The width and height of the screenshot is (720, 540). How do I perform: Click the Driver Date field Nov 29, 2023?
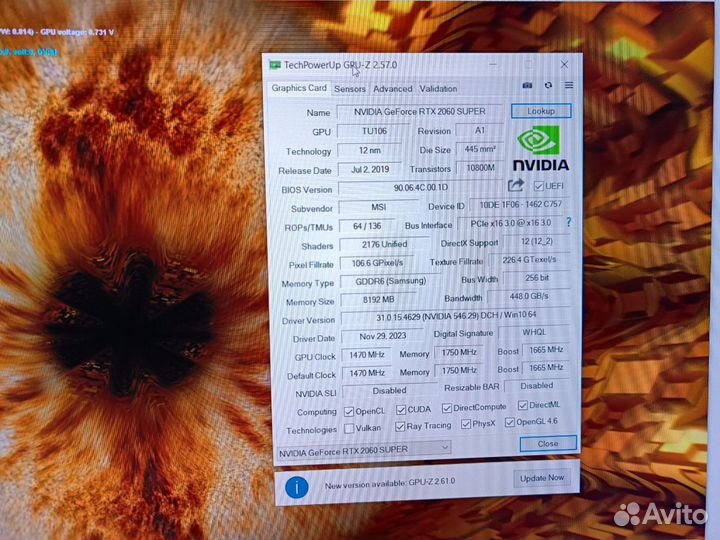(382, 336)
